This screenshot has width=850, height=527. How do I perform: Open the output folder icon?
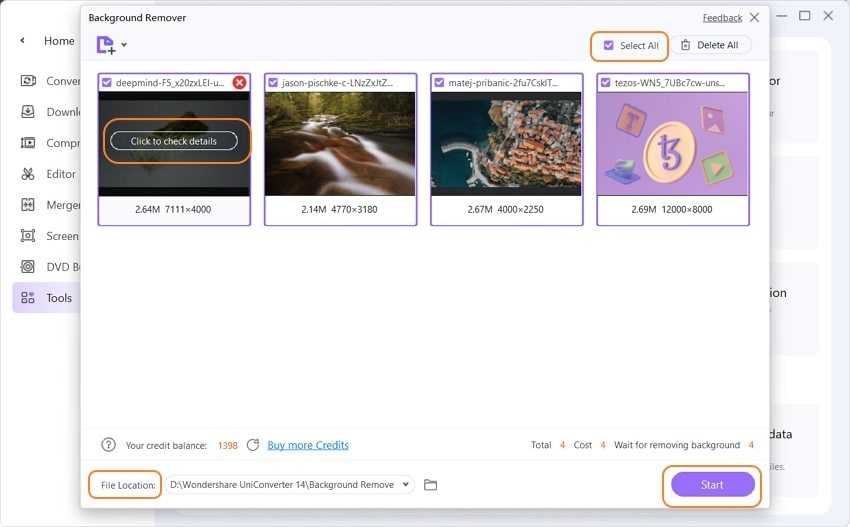click(430, 485)
